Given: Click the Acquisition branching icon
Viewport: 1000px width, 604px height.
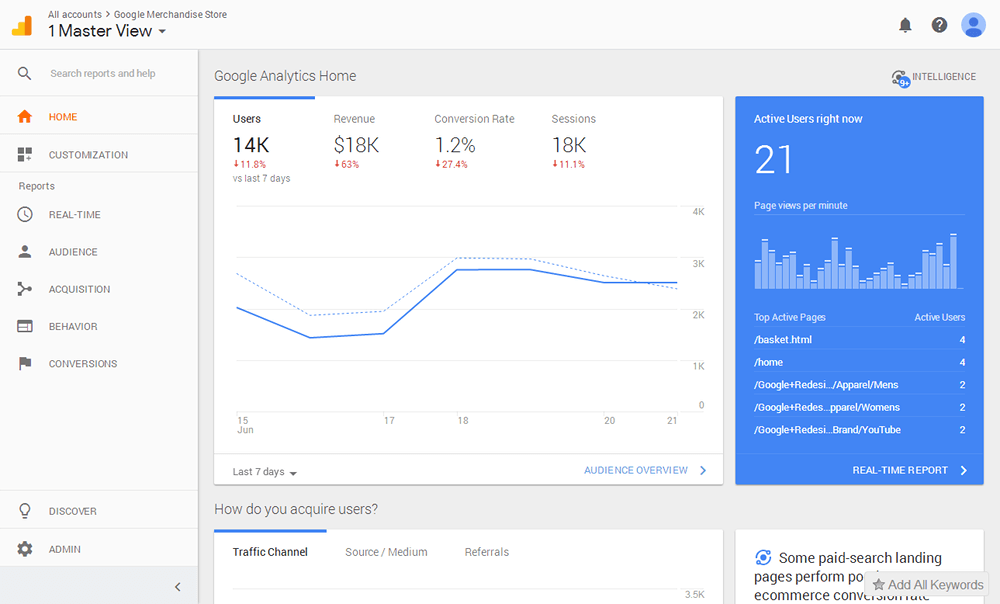Looking at the screenshot, I should click(x=24, y=289).
